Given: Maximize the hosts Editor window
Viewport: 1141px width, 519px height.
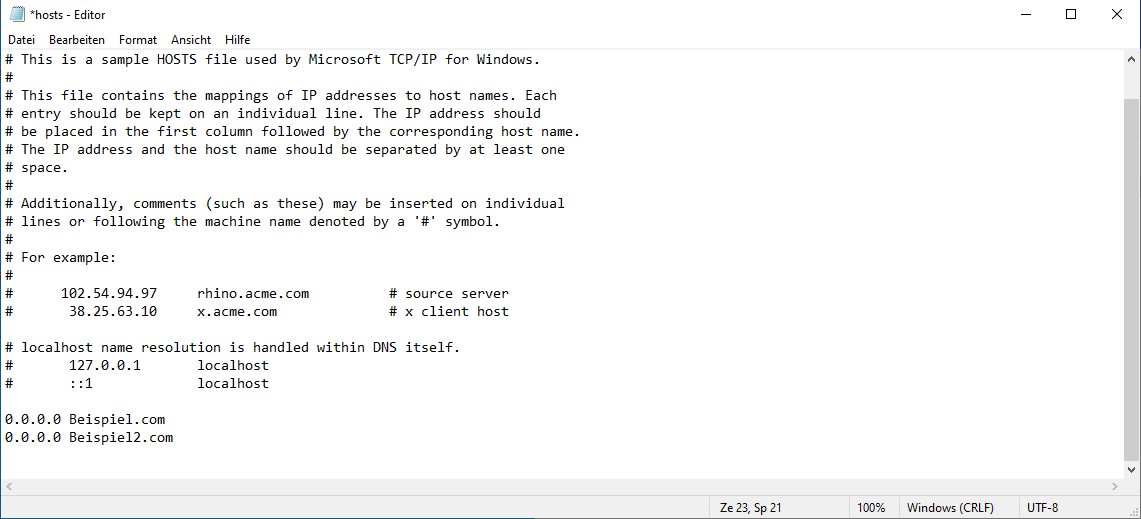Looking at the screenshot, I should pyautogui.click(x=1070, y=14).
